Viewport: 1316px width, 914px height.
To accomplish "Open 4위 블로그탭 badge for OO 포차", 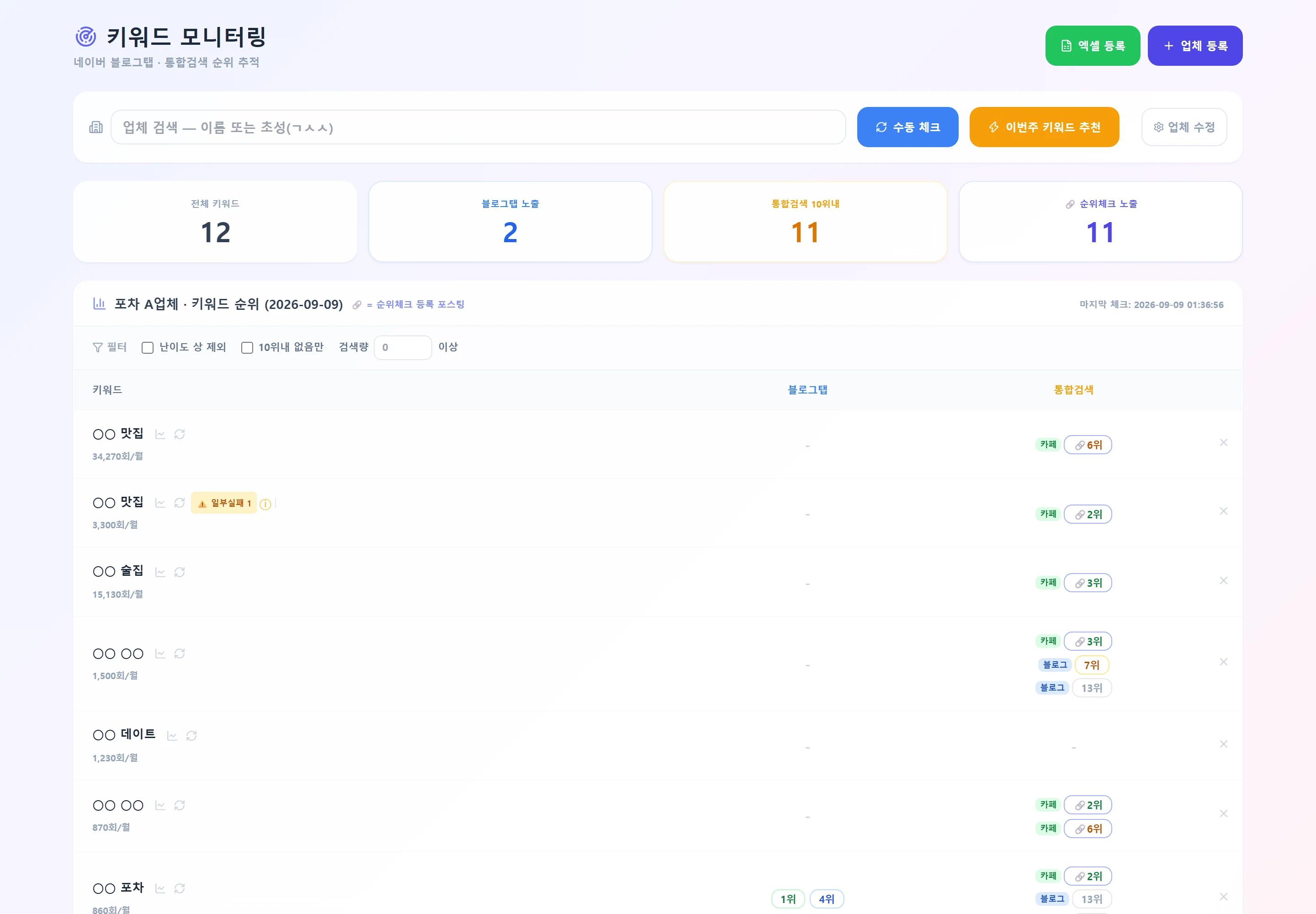I will (826, 899).
